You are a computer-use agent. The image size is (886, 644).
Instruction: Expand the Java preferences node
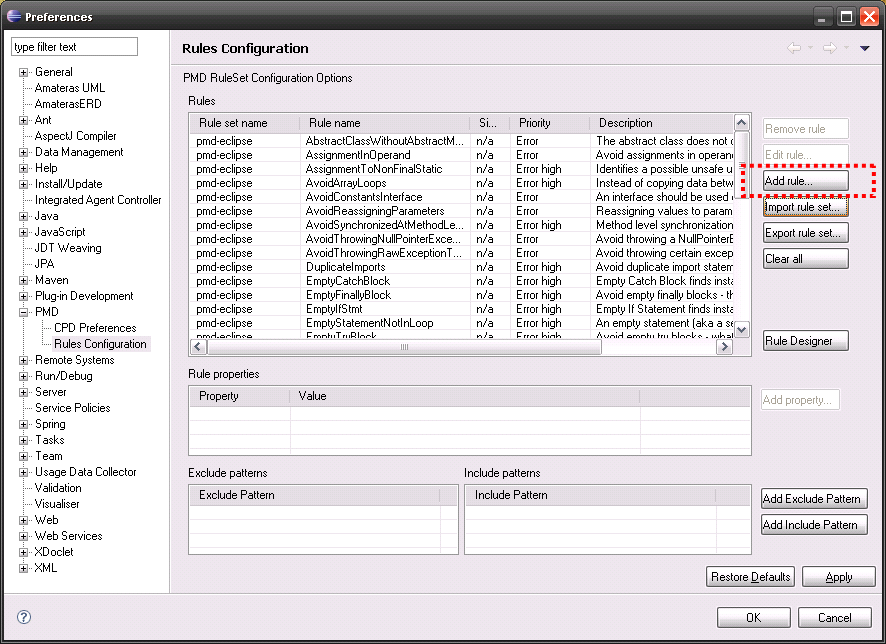(24, 216)
